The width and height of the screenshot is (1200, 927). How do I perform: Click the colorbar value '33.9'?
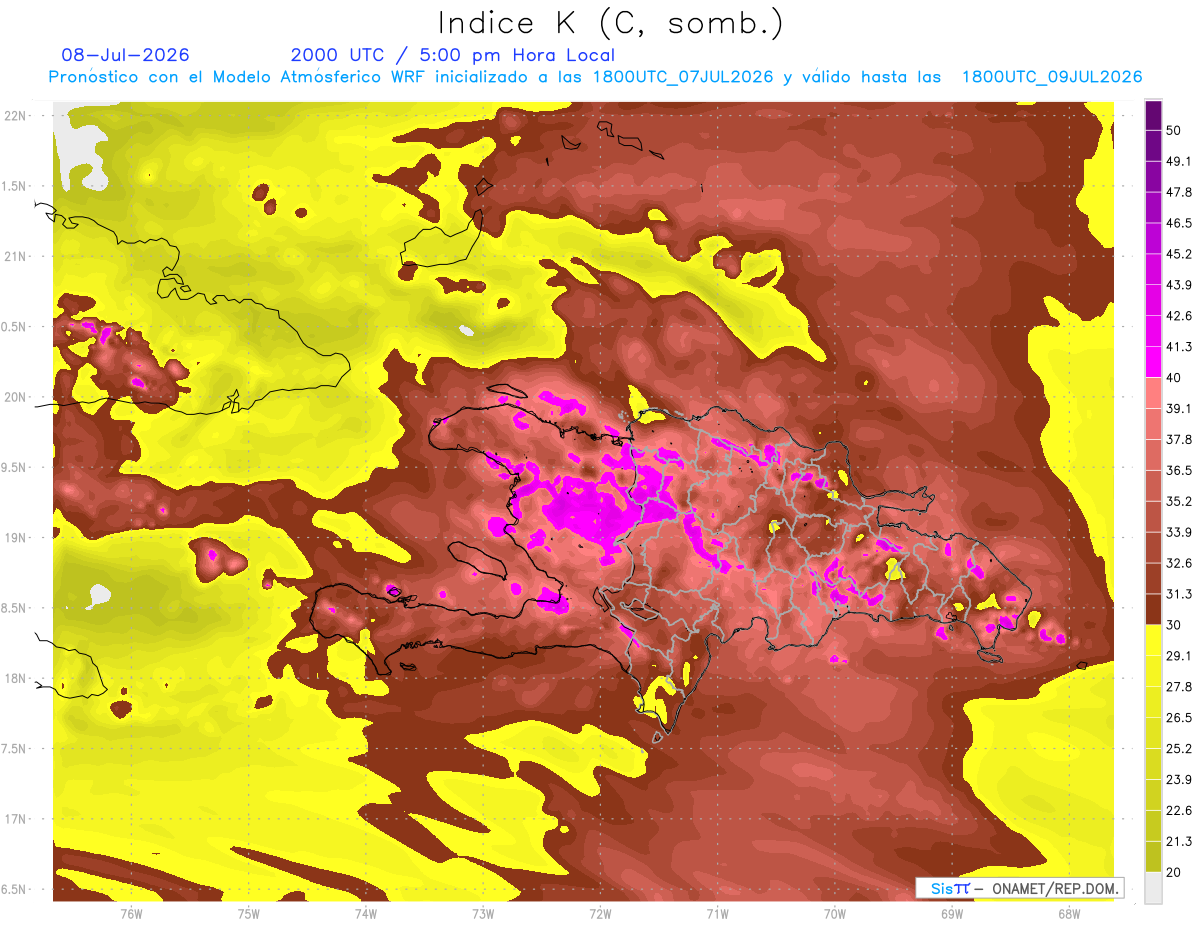point(1179,532)
